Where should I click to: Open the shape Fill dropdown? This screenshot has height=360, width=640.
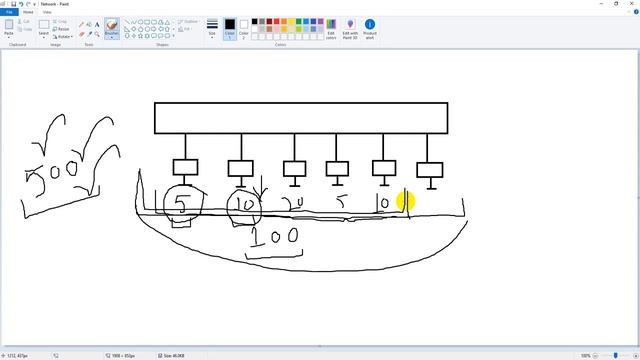tap(185, 29)
